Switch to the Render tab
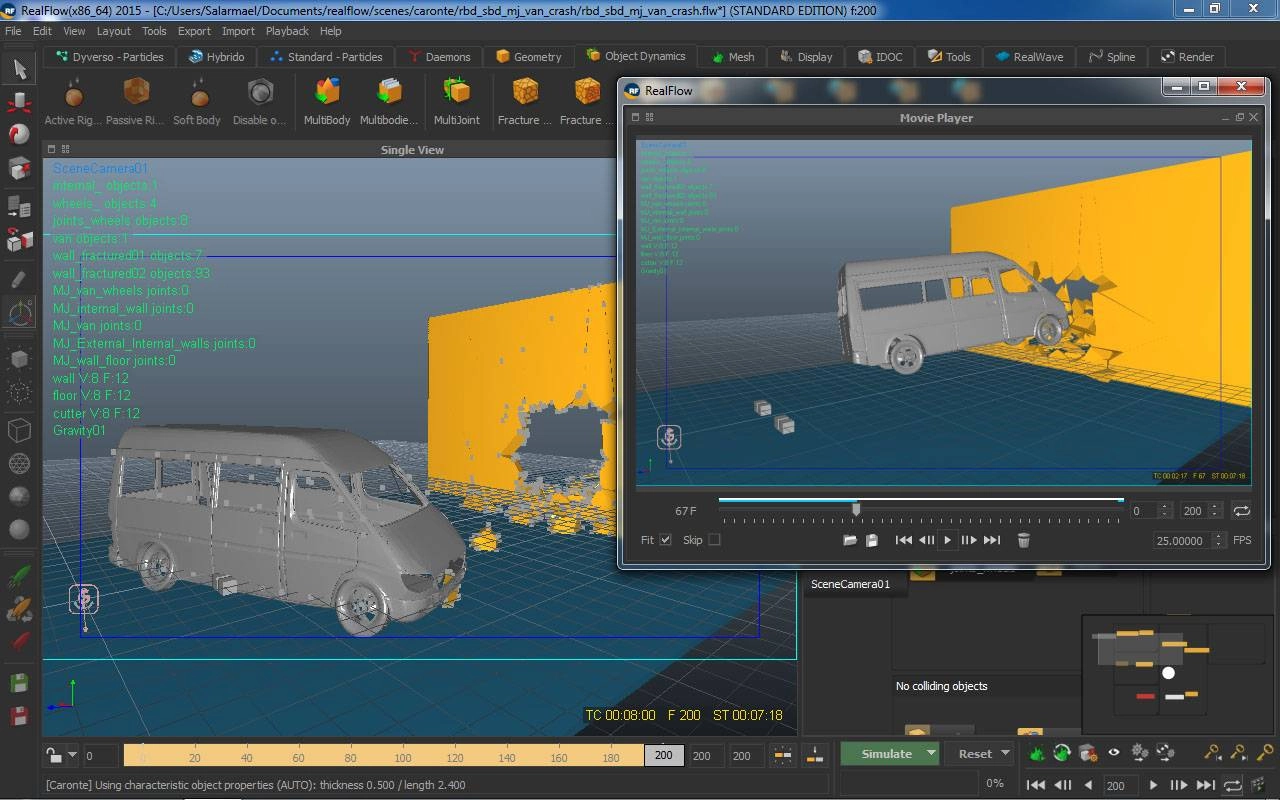The width and height of the screenshot is (1280, 800). [1187, 57]
